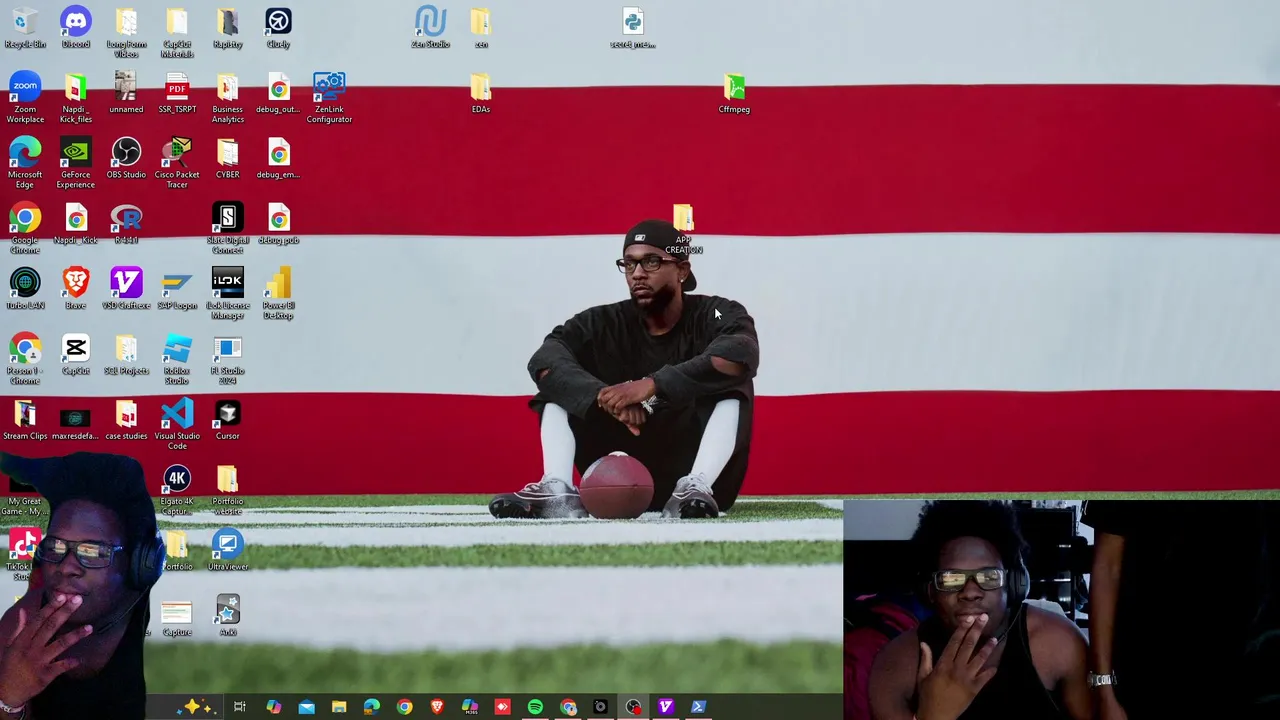Viewport: 1280px width, 720px height.
Task: Open the Napdi_Kick Chrome file
Action: pos(75,224)
